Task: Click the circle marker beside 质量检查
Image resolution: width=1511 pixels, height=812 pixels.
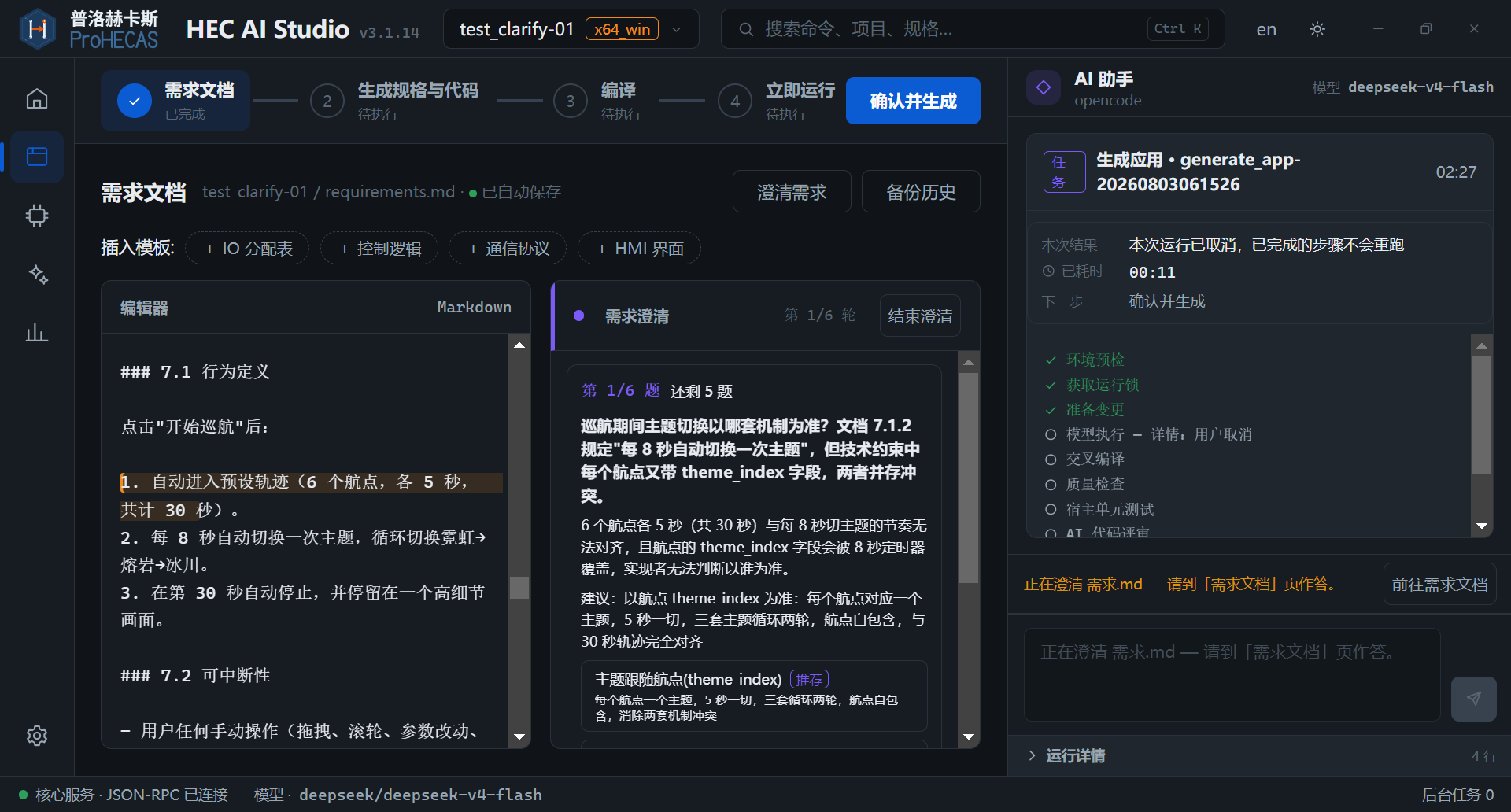Action: 1050,484
